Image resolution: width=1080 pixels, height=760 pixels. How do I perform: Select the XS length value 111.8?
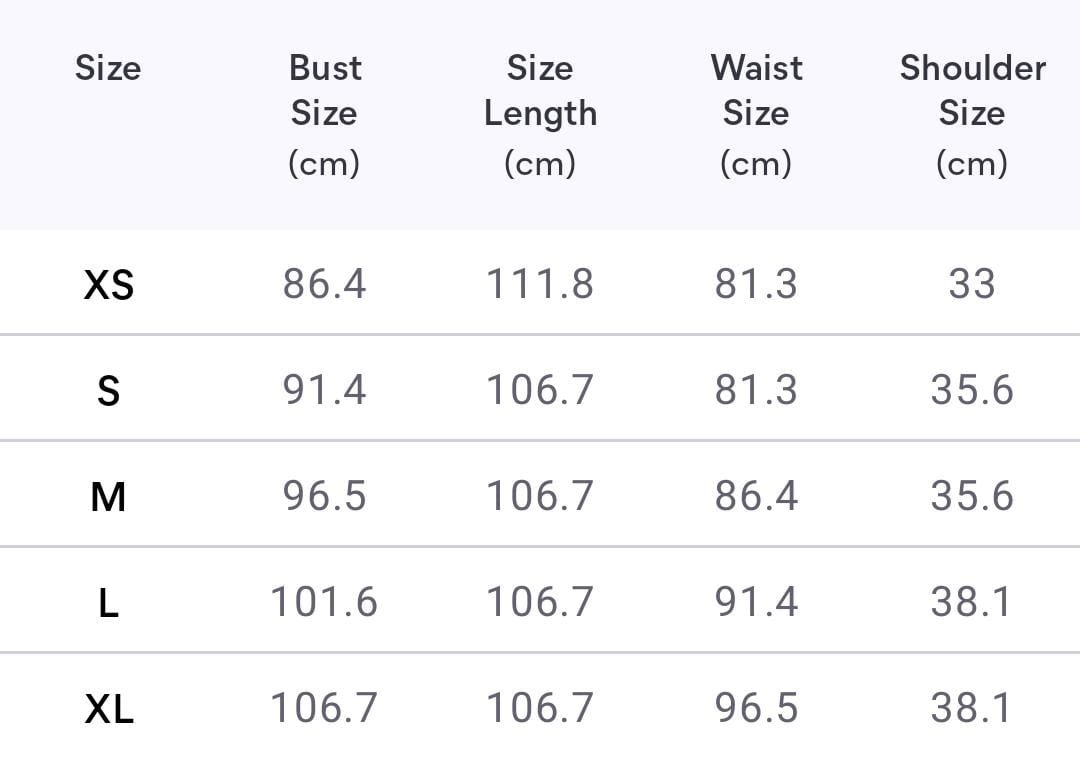tap(540, 284)
